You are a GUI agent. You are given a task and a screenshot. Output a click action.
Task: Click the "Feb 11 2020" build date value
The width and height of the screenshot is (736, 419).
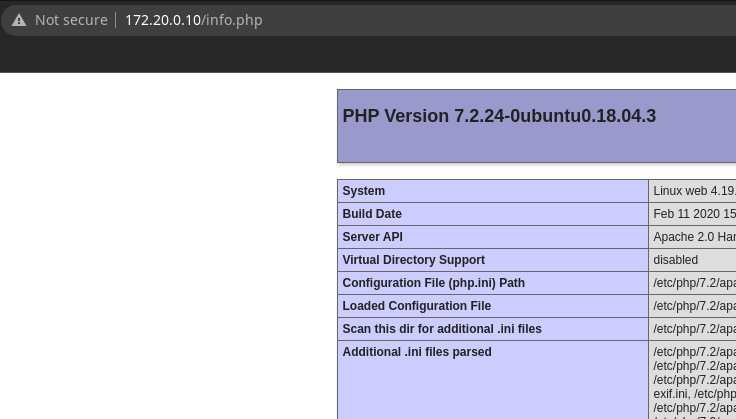[693, 214]
